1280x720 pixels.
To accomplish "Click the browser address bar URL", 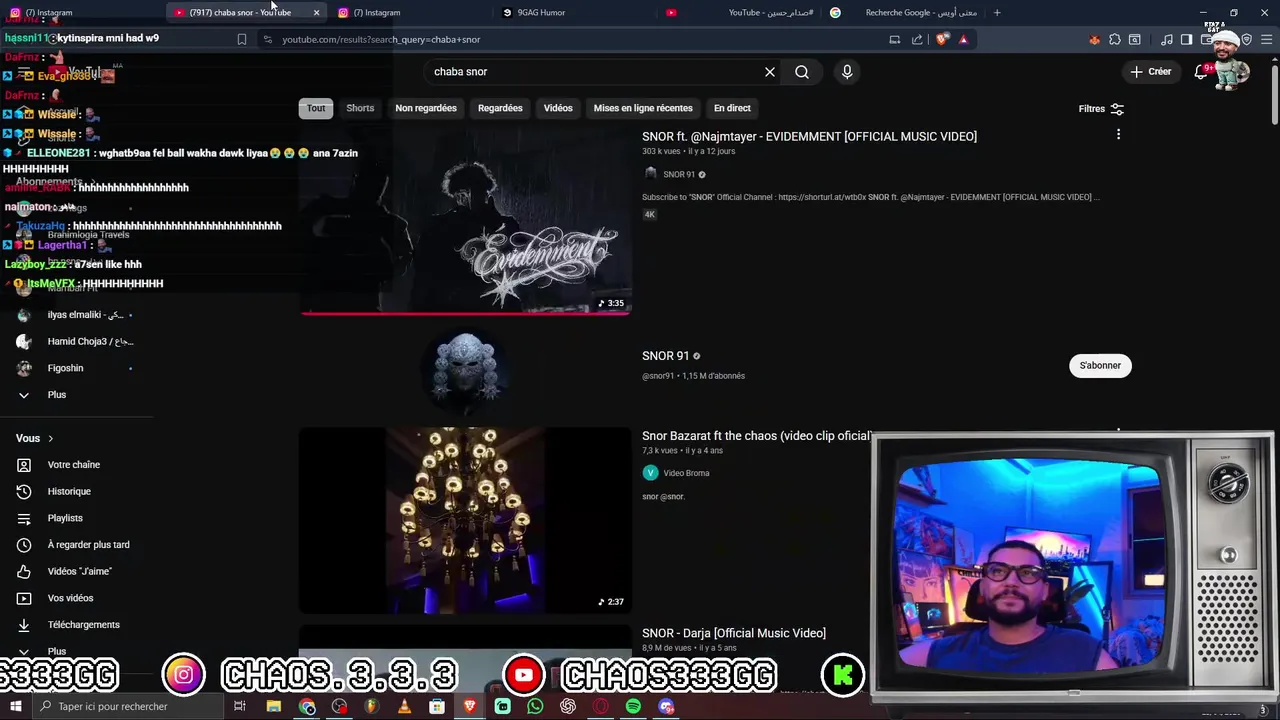I will (381, 40).
